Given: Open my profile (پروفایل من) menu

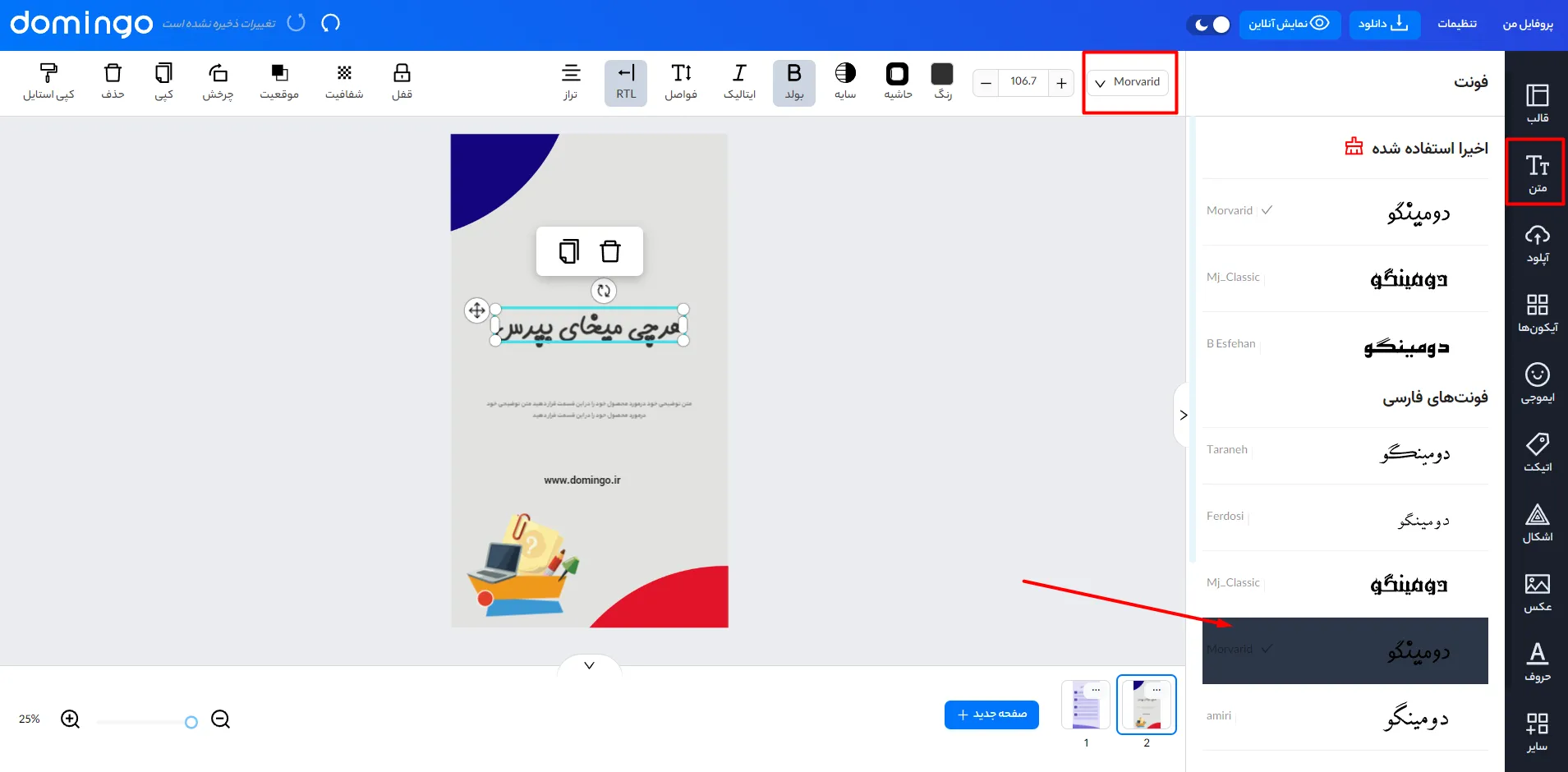Looking at the screenshot, I should (x=1528, y=24).
